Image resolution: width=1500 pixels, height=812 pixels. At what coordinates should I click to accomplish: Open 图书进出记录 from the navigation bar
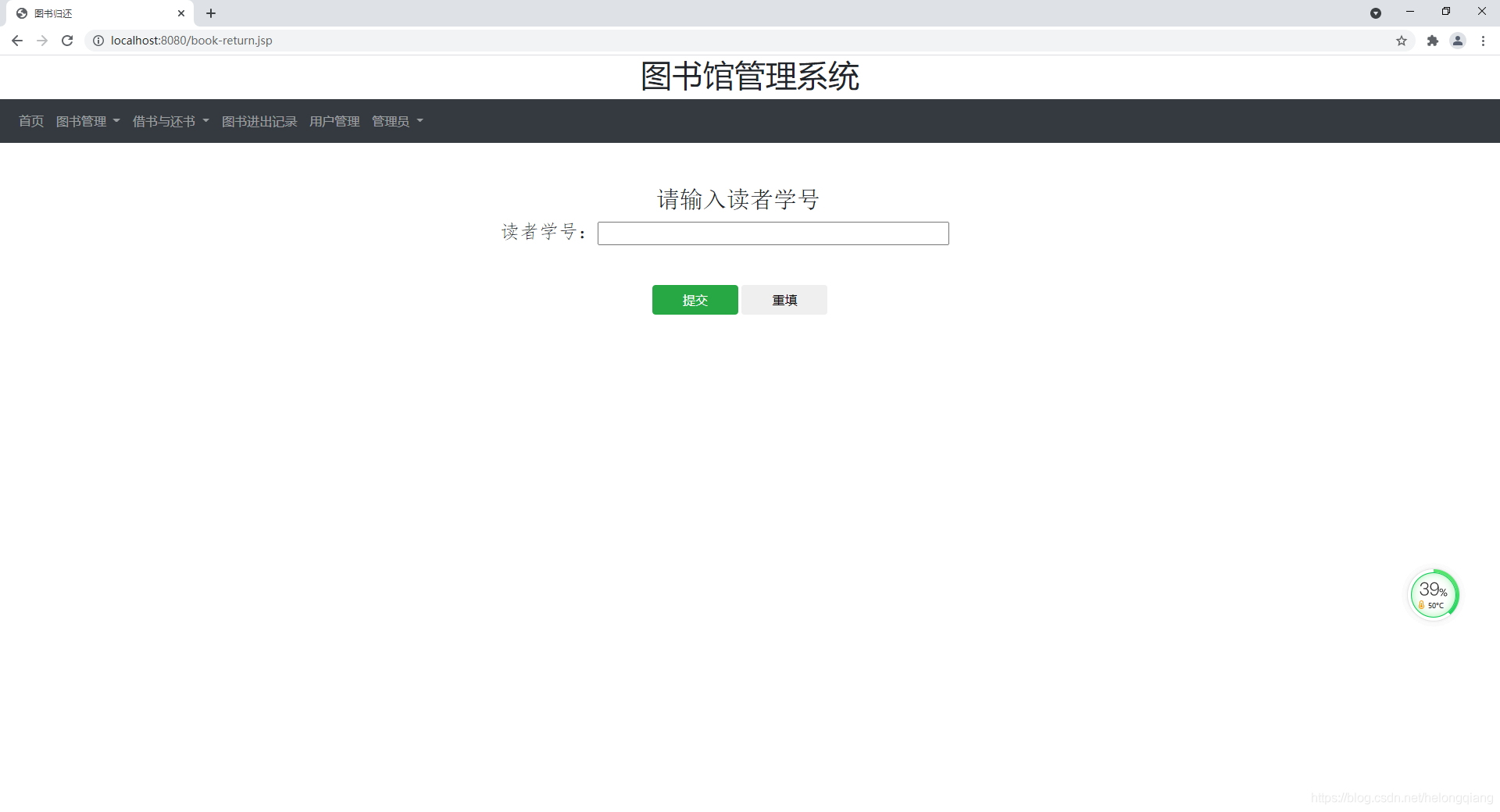coord(259,121)
